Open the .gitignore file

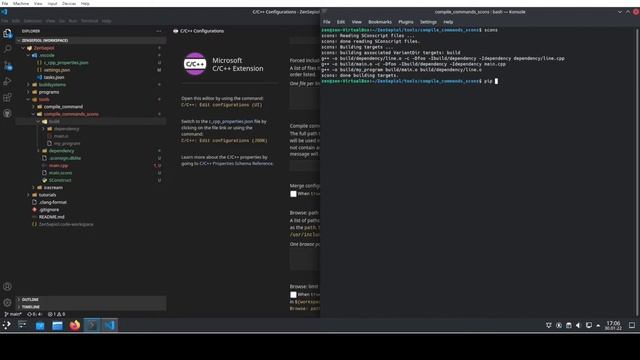tap(49, 210)
